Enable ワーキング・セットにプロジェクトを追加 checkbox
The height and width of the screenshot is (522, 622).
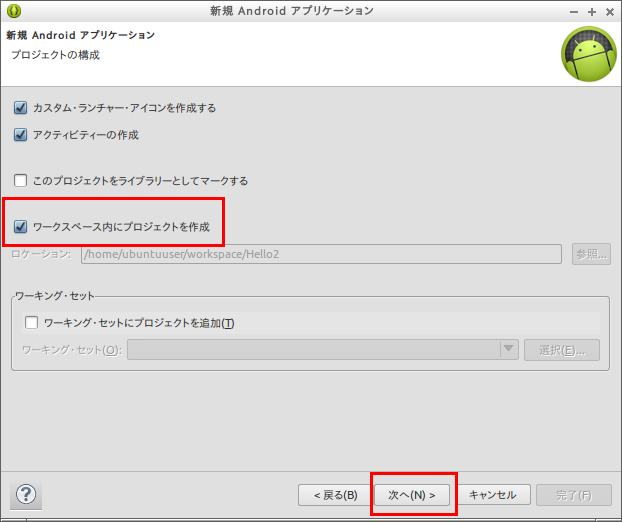[31, 322]
